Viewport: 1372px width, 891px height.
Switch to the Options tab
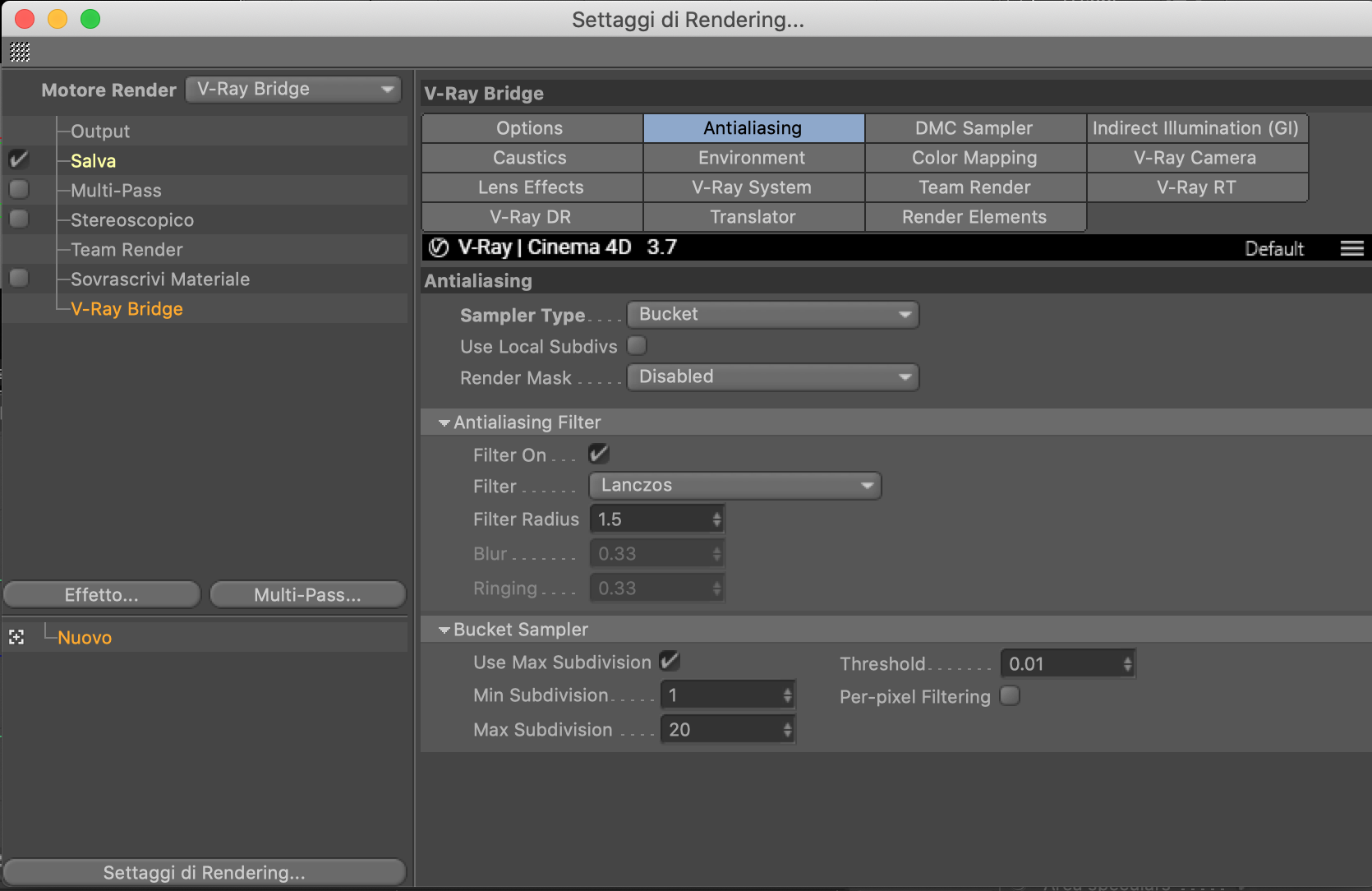click(532, 128)
